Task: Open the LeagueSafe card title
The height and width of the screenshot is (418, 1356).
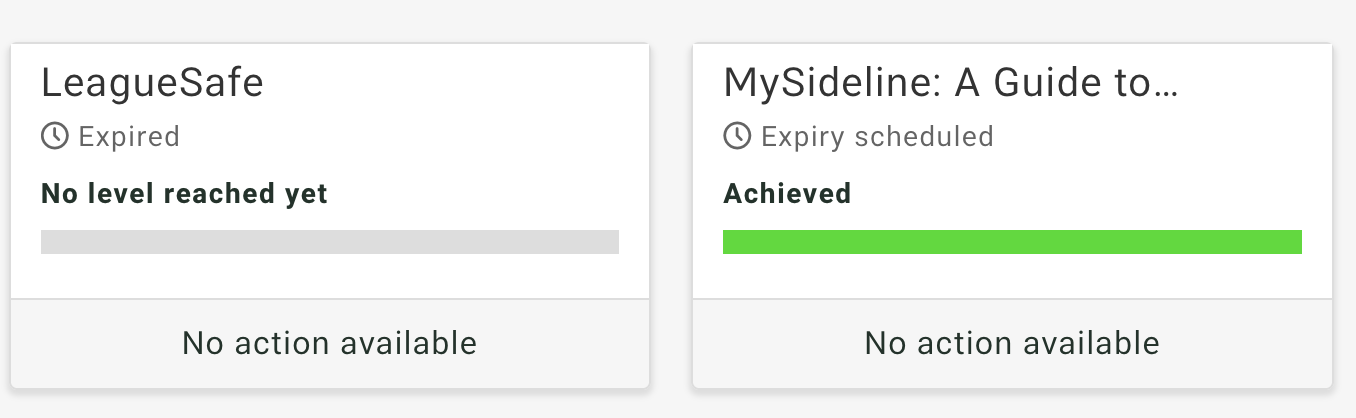Action: (152, 83)
